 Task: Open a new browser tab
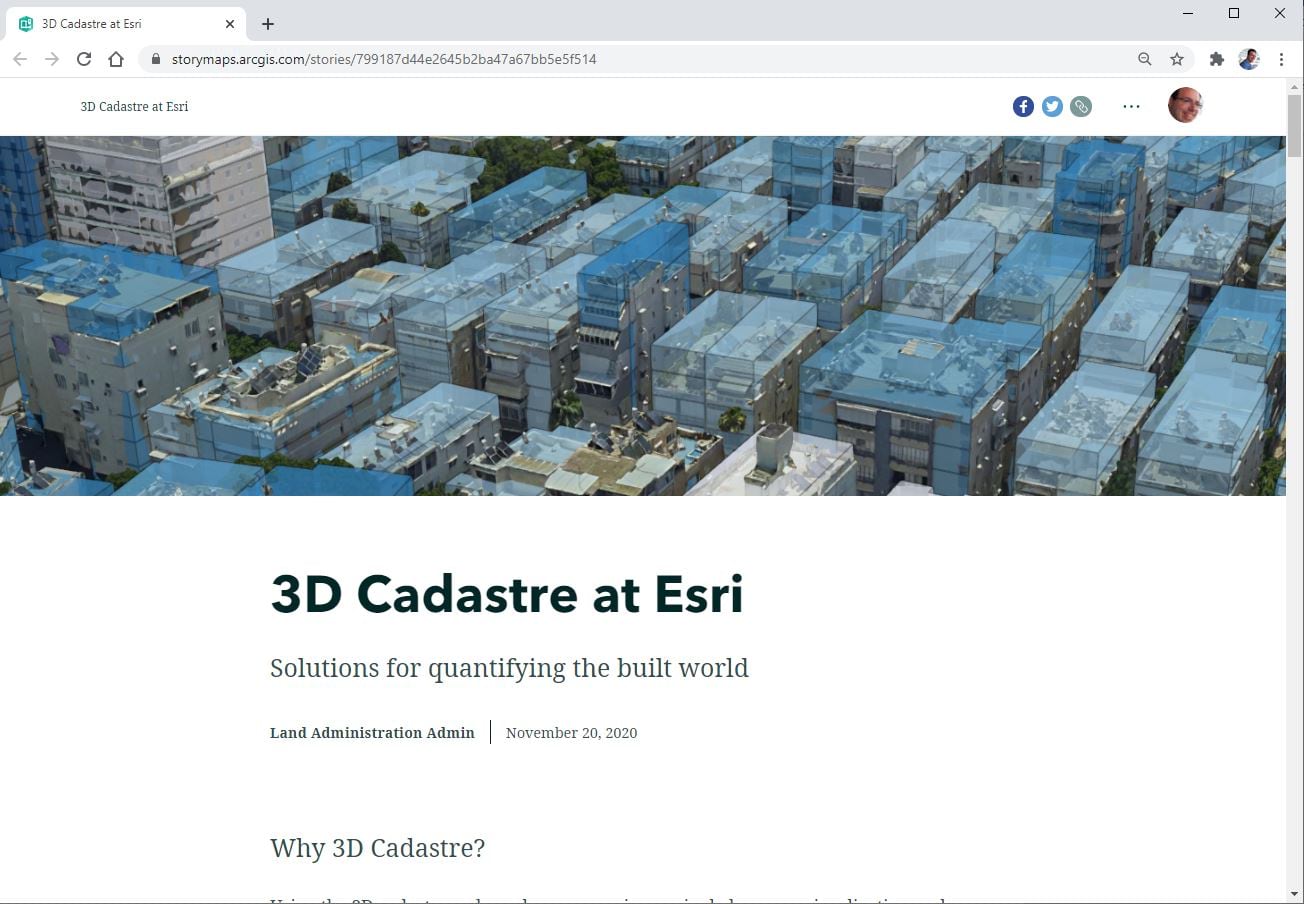[x=267, y=24]
